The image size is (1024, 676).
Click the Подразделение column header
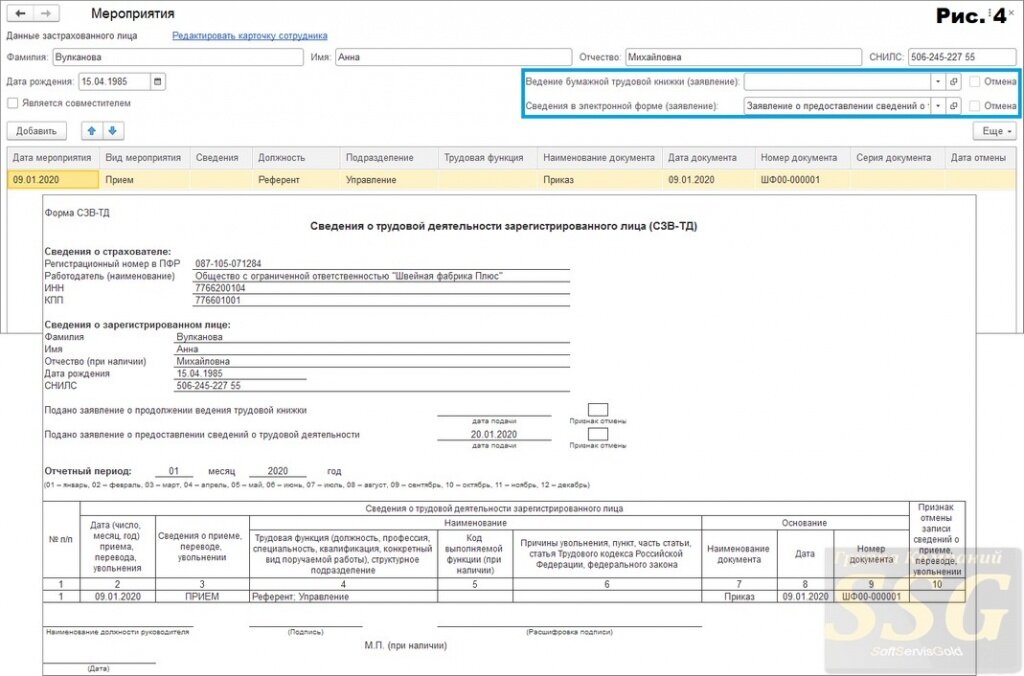[x=389, y=157]
